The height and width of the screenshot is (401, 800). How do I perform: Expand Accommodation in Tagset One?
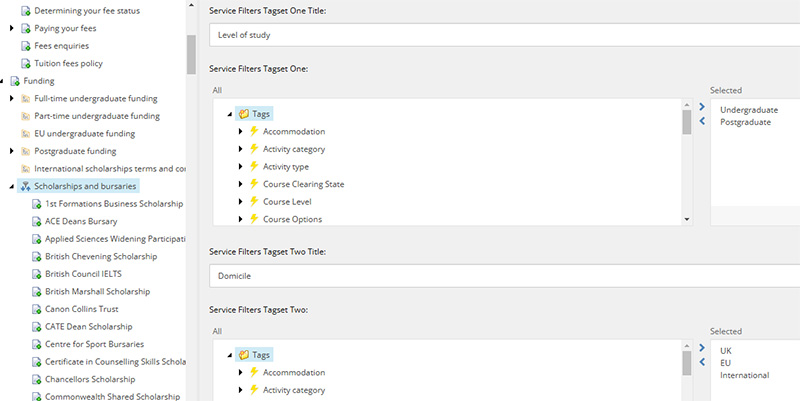coord(241,132)
